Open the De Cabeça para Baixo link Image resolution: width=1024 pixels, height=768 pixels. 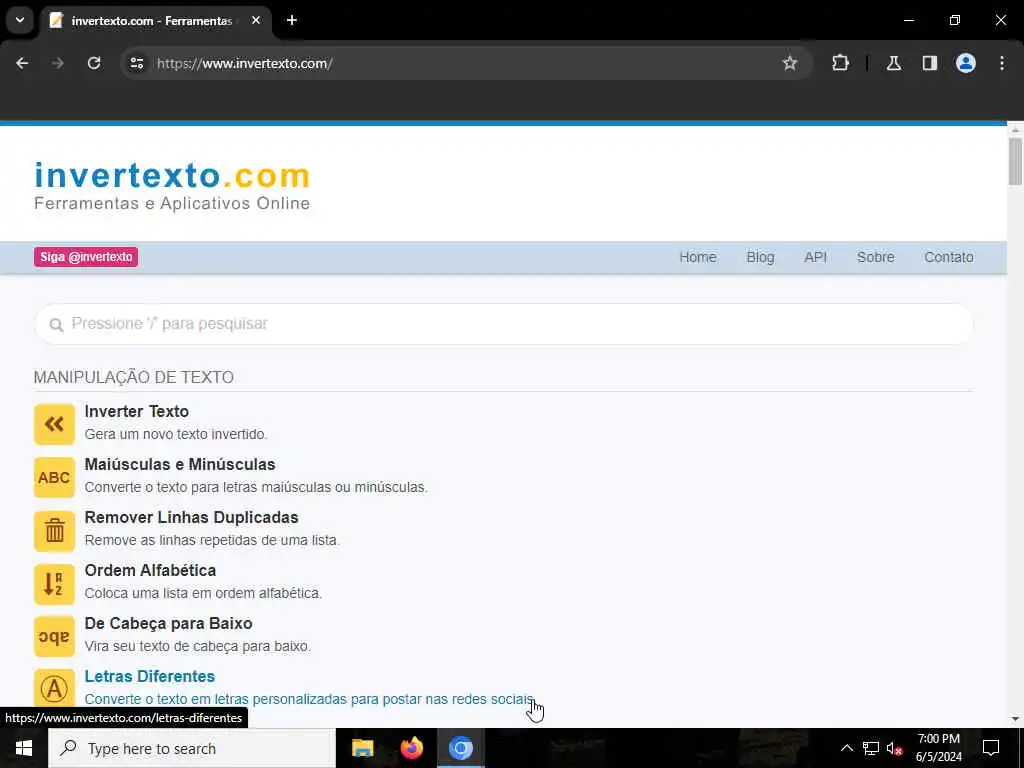[x=168, y=623]
